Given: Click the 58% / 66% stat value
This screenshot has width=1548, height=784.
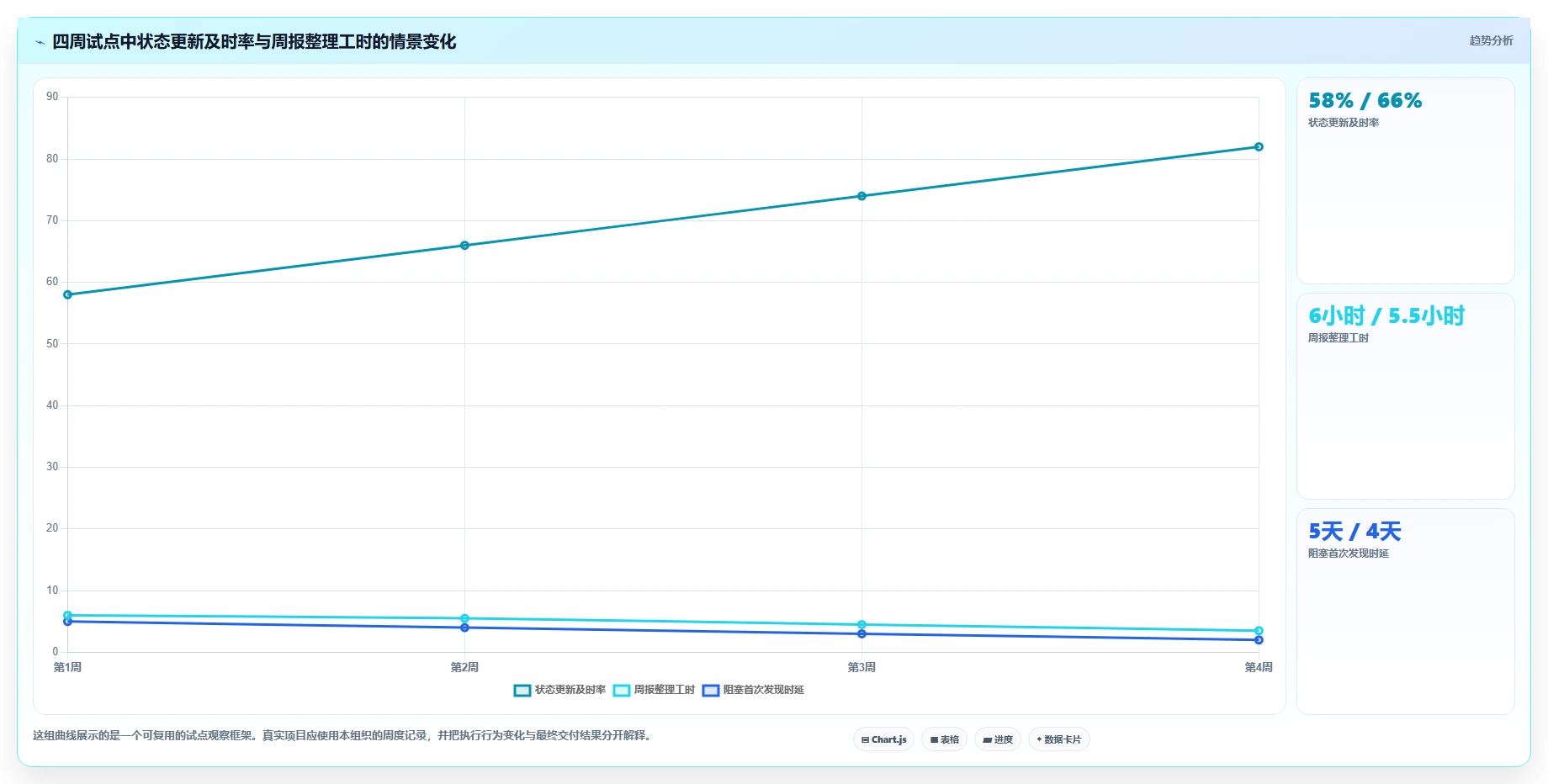Looking at the screenshot, I should [1365, 101].
